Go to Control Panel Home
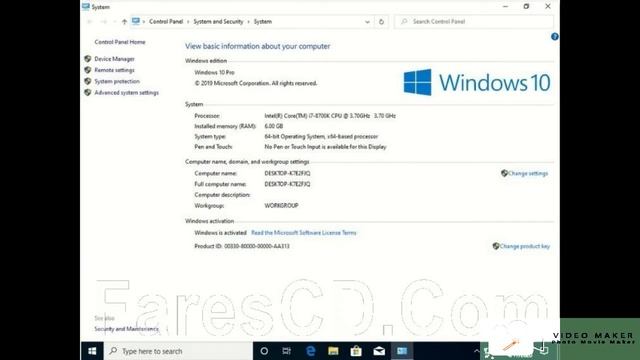The image size is (640, 360). click(120, 42)
